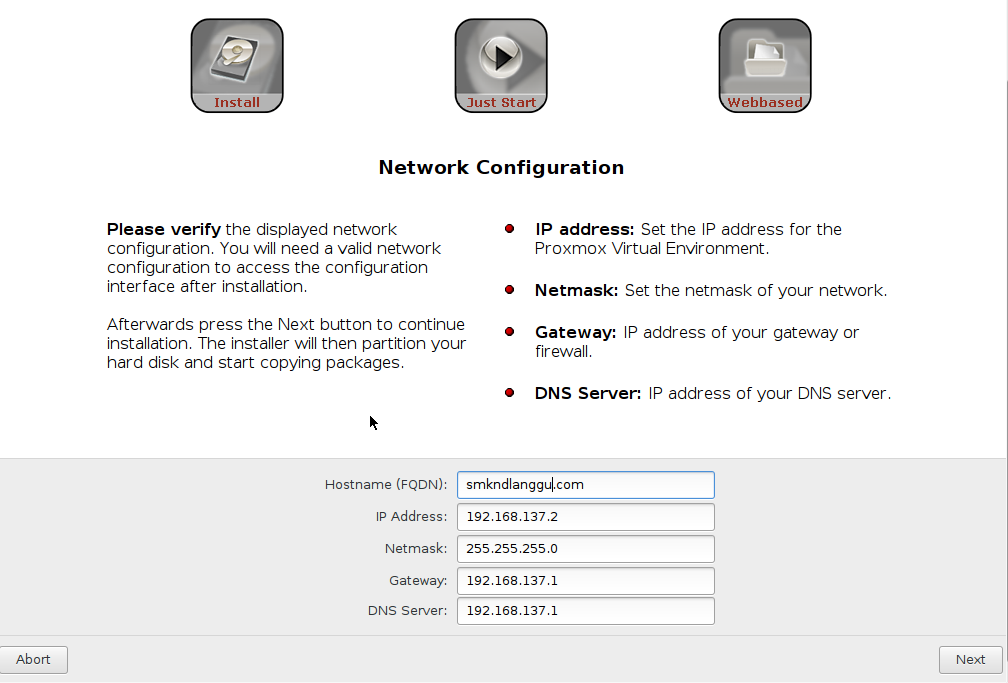The height and width of the screenshot is (683, 1008).
Task: Click the Network Configuration heading
Action: click(501, 167)
